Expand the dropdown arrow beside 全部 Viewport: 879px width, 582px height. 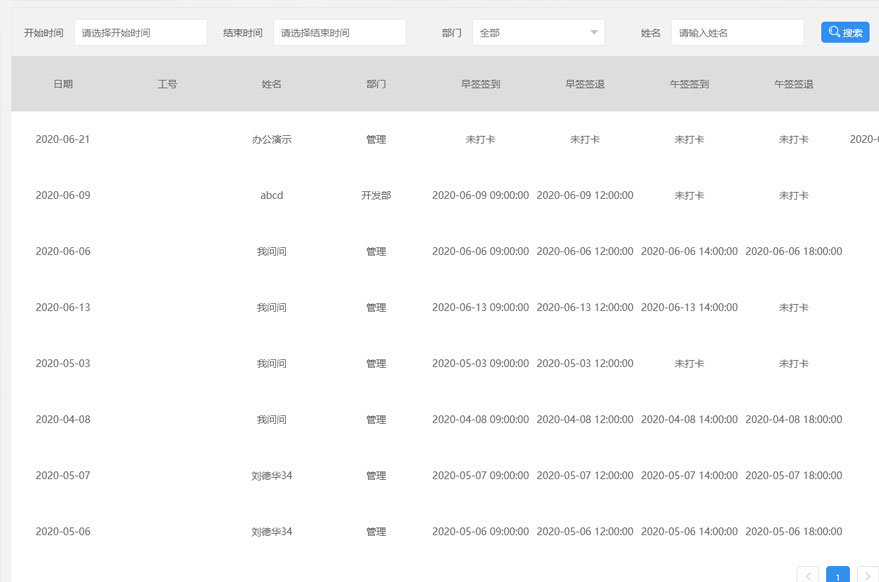[594, 32]
